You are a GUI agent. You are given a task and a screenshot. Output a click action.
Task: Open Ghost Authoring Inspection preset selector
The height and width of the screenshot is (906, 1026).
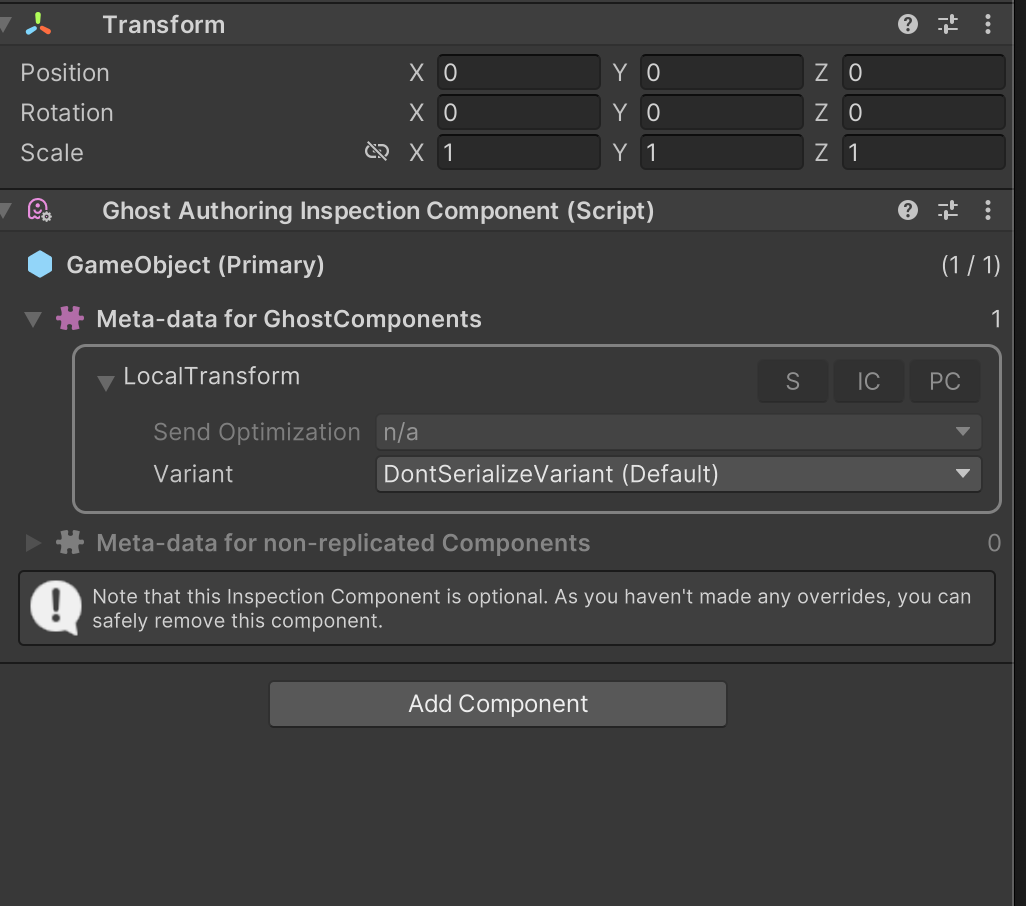(x=947, y=210)
